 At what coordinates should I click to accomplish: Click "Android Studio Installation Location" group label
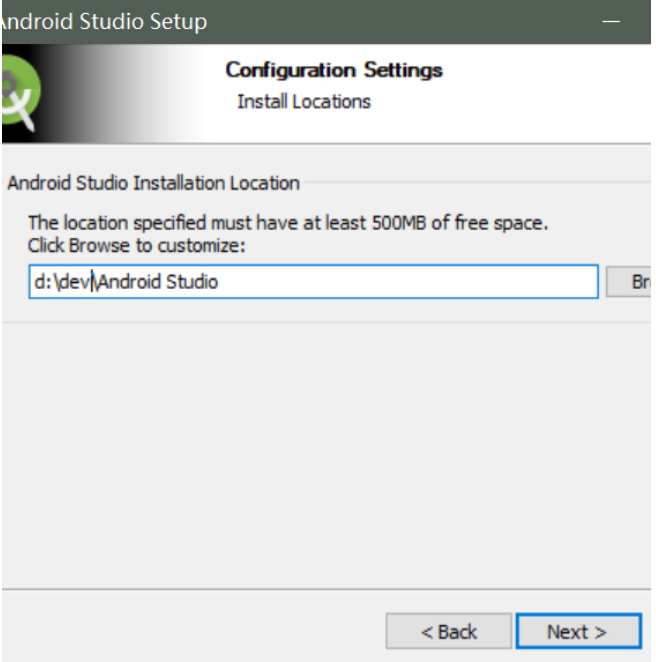[x=153, y=183]
